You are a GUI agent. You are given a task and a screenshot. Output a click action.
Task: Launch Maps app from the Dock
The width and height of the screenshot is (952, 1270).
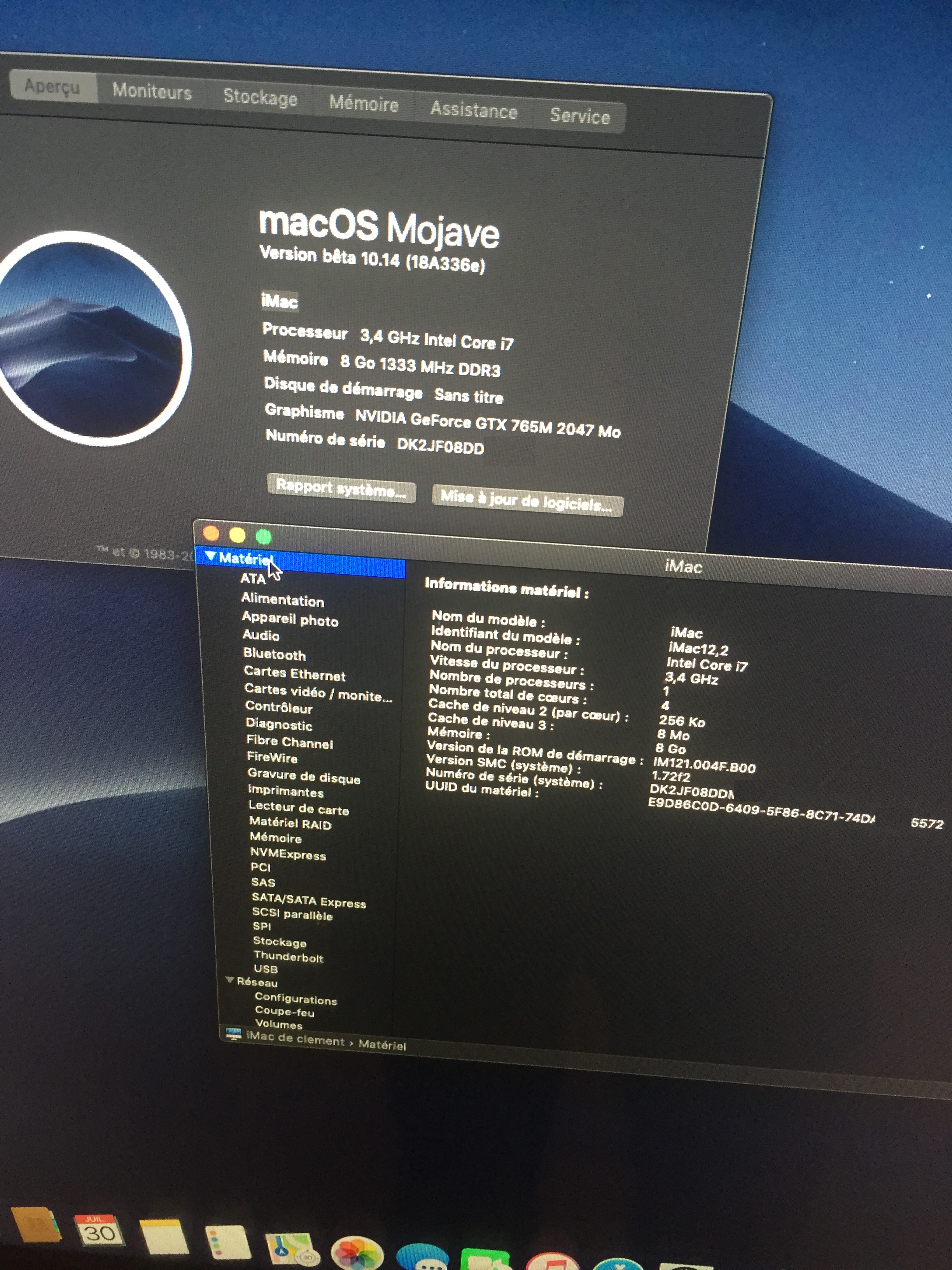tap(292, 1249)
